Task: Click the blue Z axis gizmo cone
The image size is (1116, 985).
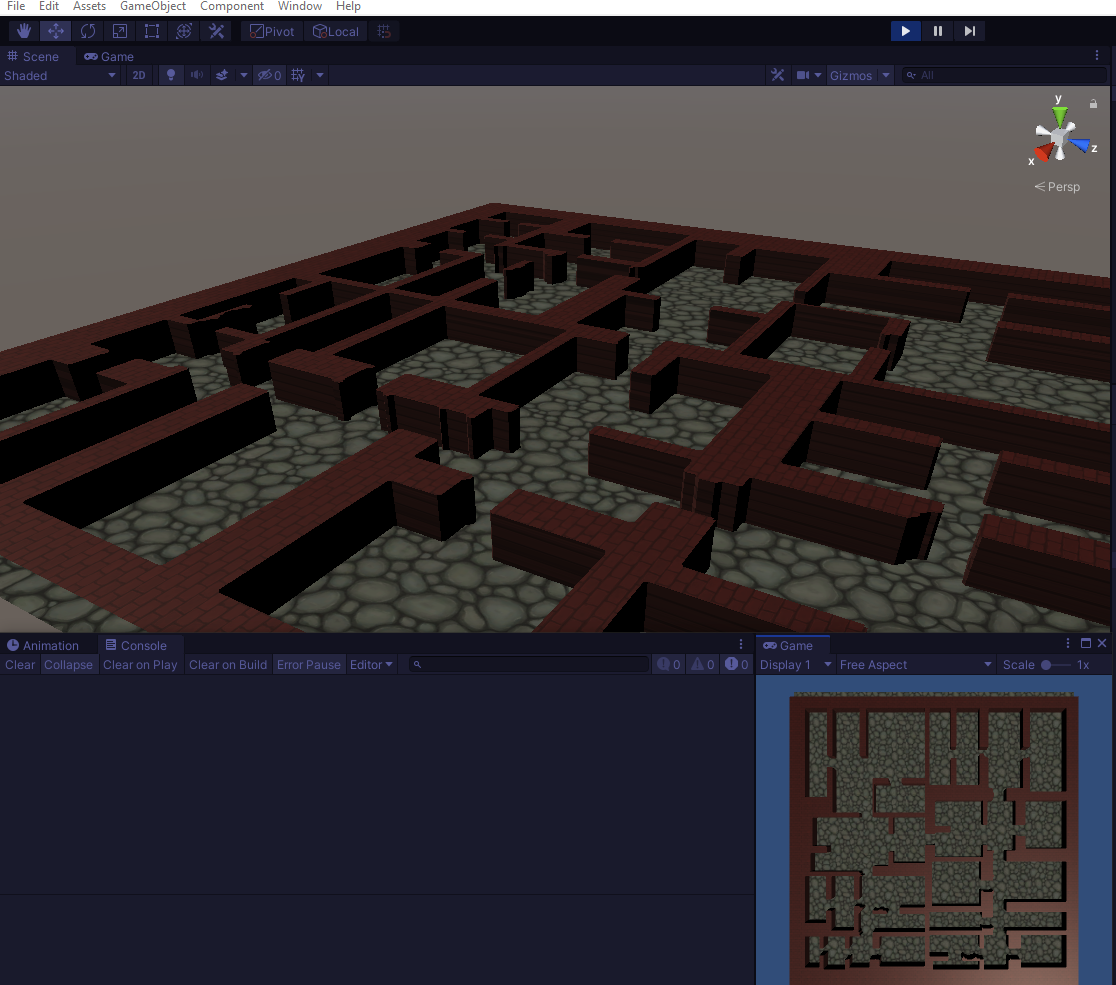Action: (x=1080, y=144)
